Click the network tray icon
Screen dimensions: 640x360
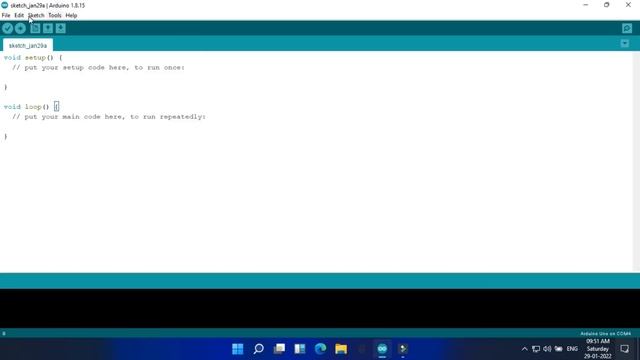click(x=536, y=349)
